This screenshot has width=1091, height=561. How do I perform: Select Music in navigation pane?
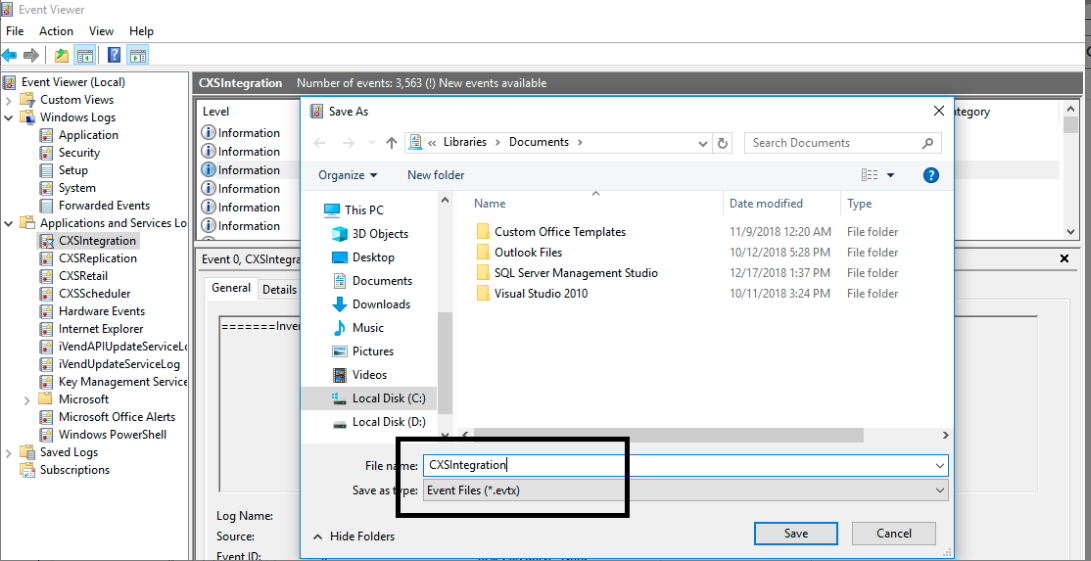click(x=358, y=328)
